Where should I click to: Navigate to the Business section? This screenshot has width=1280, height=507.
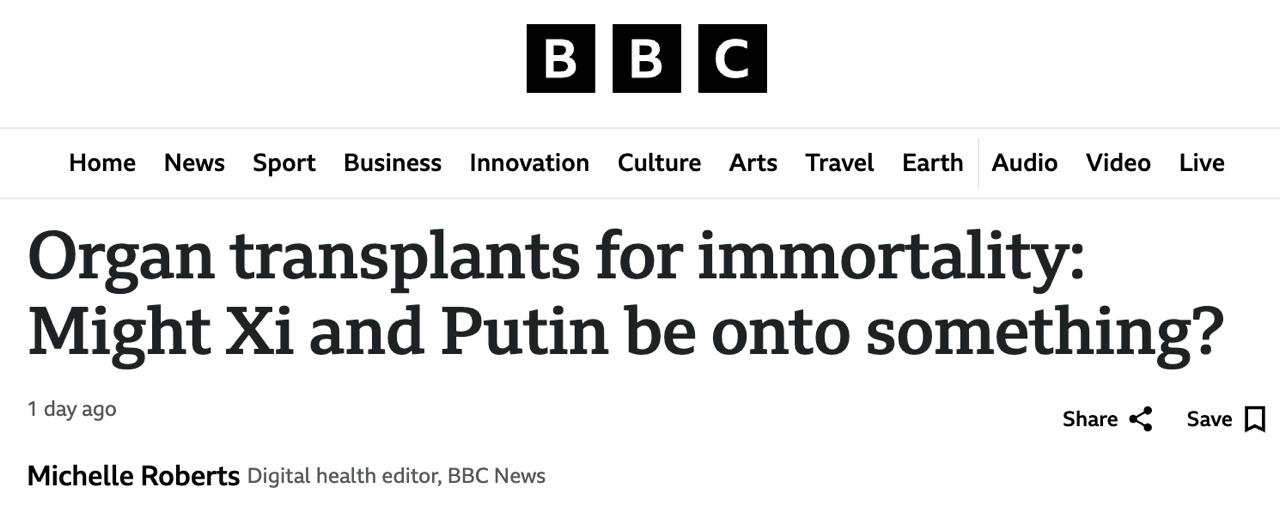click(x=392, y=163)
